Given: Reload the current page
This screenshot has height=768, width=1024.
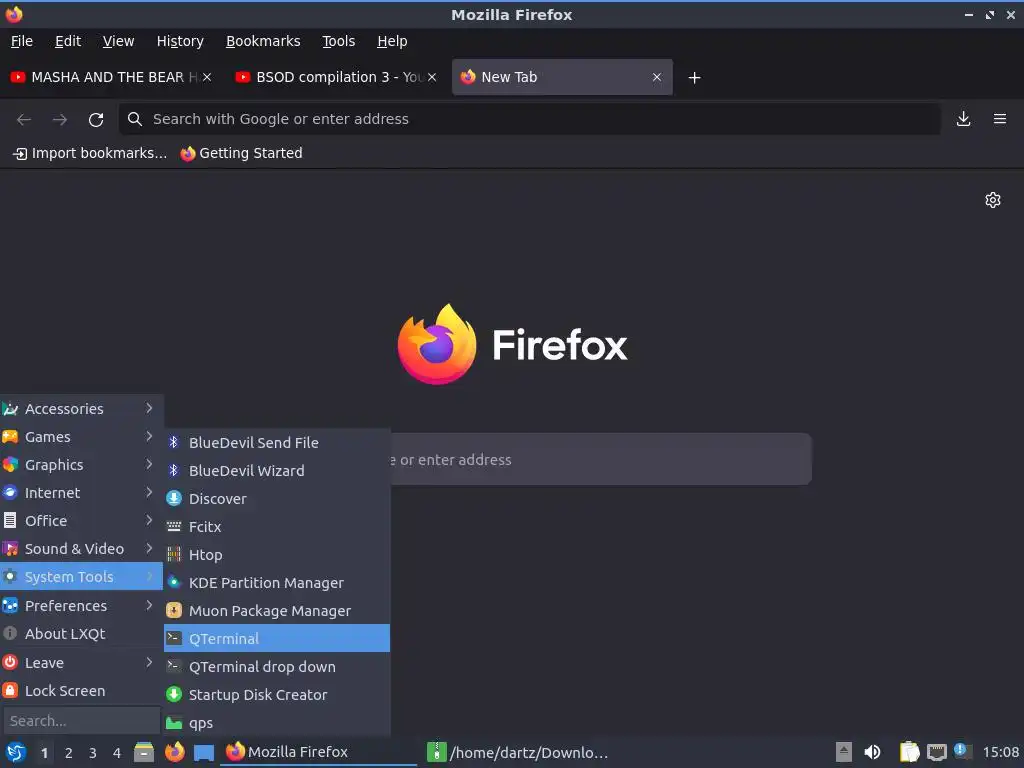Looking at the screenshot, I should point(96,120).
